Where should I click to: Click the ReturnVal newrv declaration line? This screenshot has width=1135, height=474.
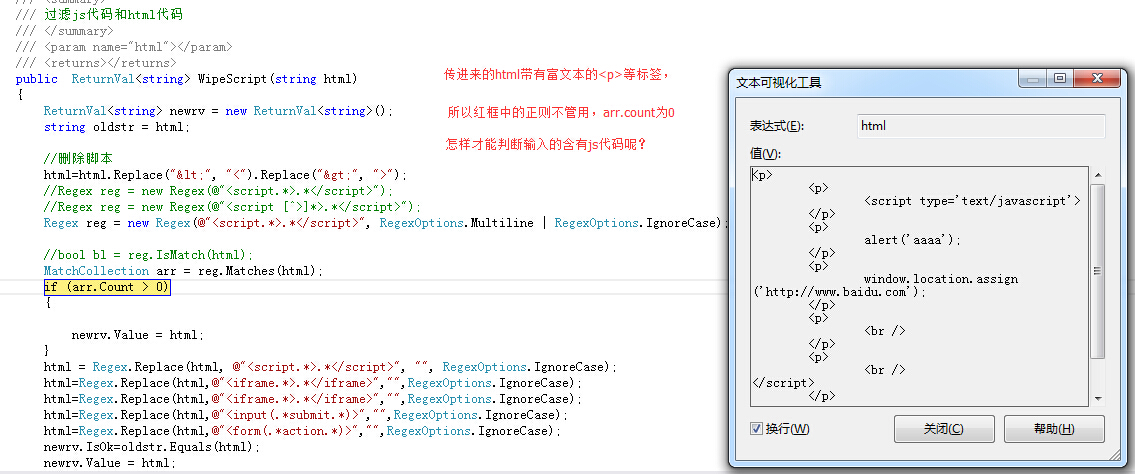click(x=218, y=111)
